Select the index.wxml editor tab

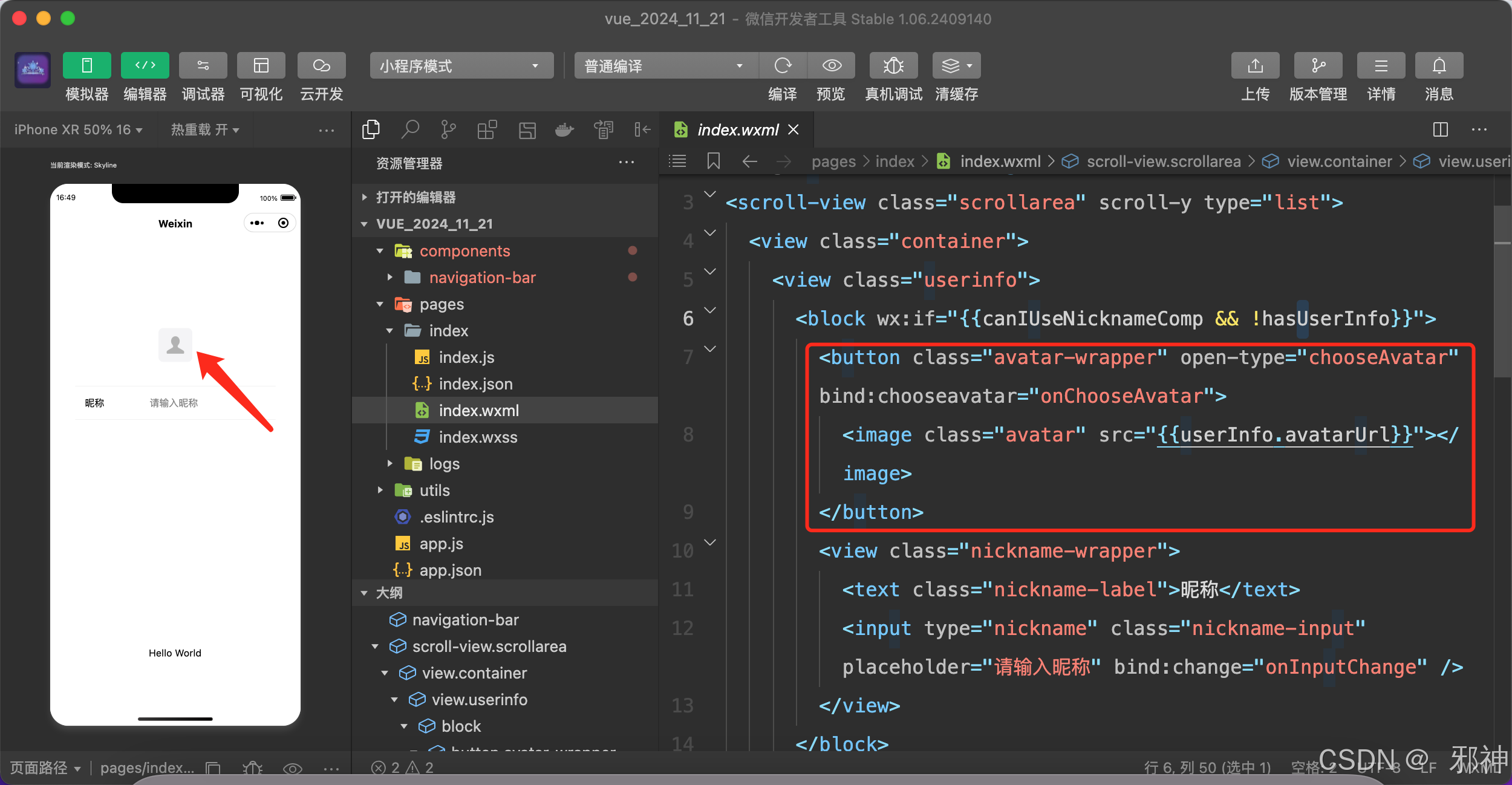point(737,129)
